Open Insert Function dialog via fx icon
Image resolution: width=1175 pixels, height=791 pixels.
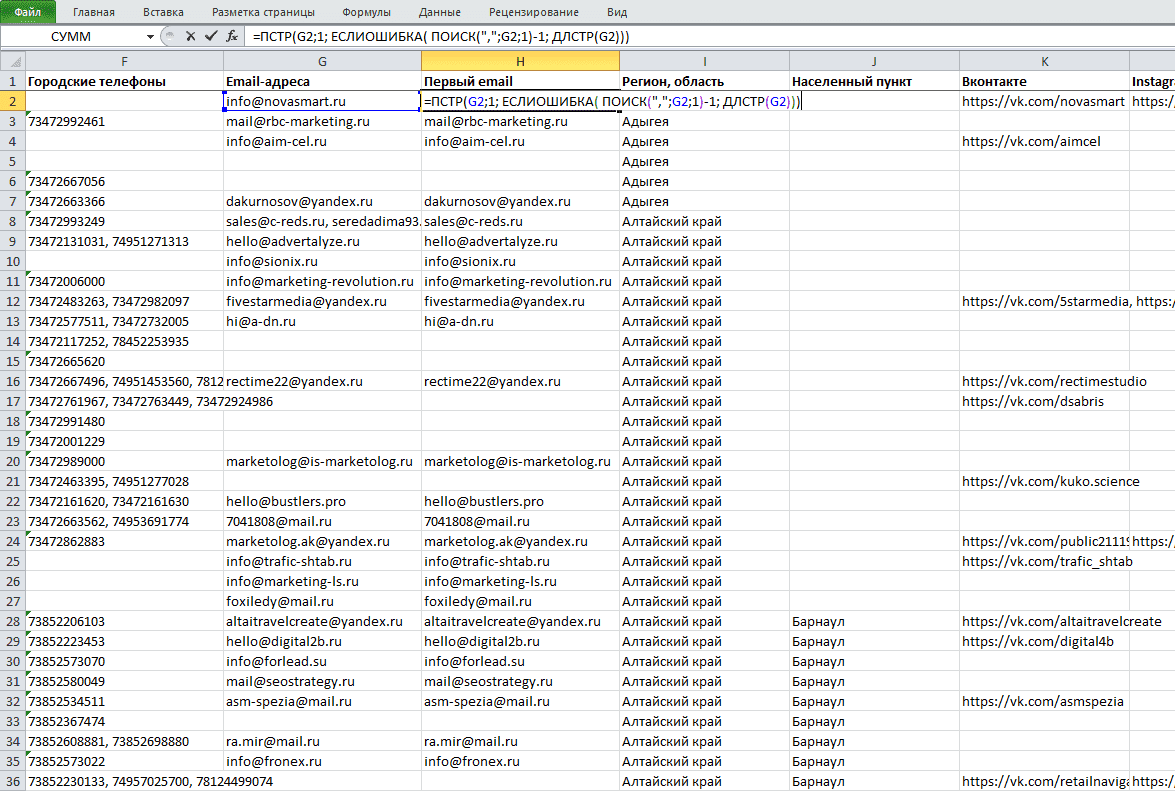pyautogui.click(x=232, y=36)
